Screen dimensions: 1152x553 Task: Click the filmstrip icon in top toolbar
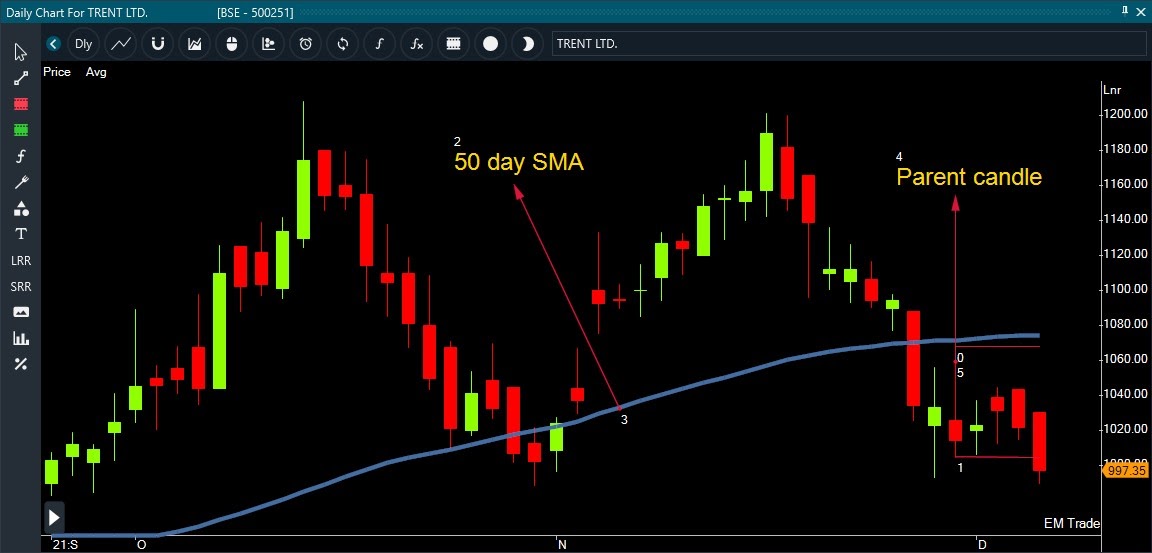click(453, 44)
